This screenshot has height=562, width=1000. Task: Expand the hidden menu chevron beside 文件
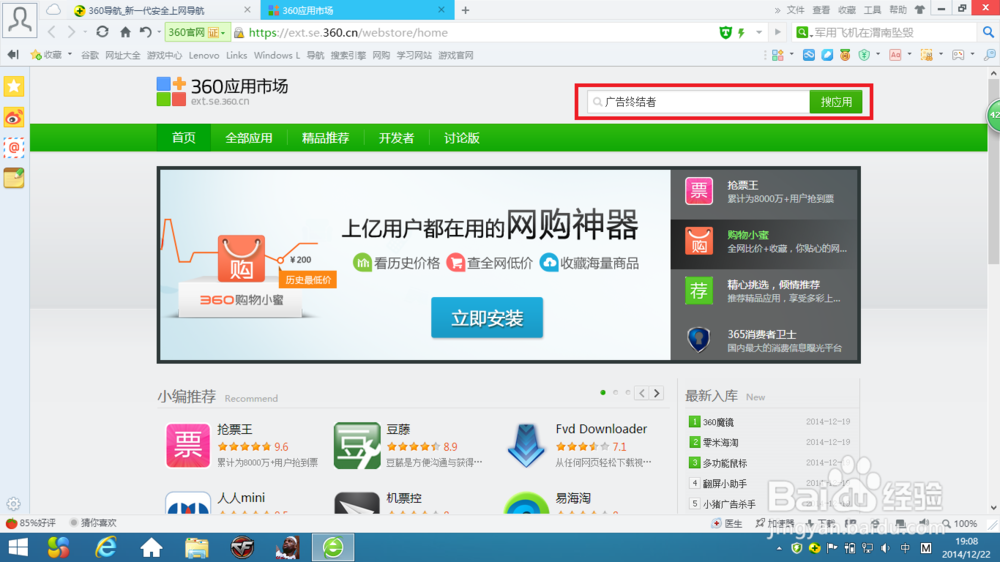777,10
